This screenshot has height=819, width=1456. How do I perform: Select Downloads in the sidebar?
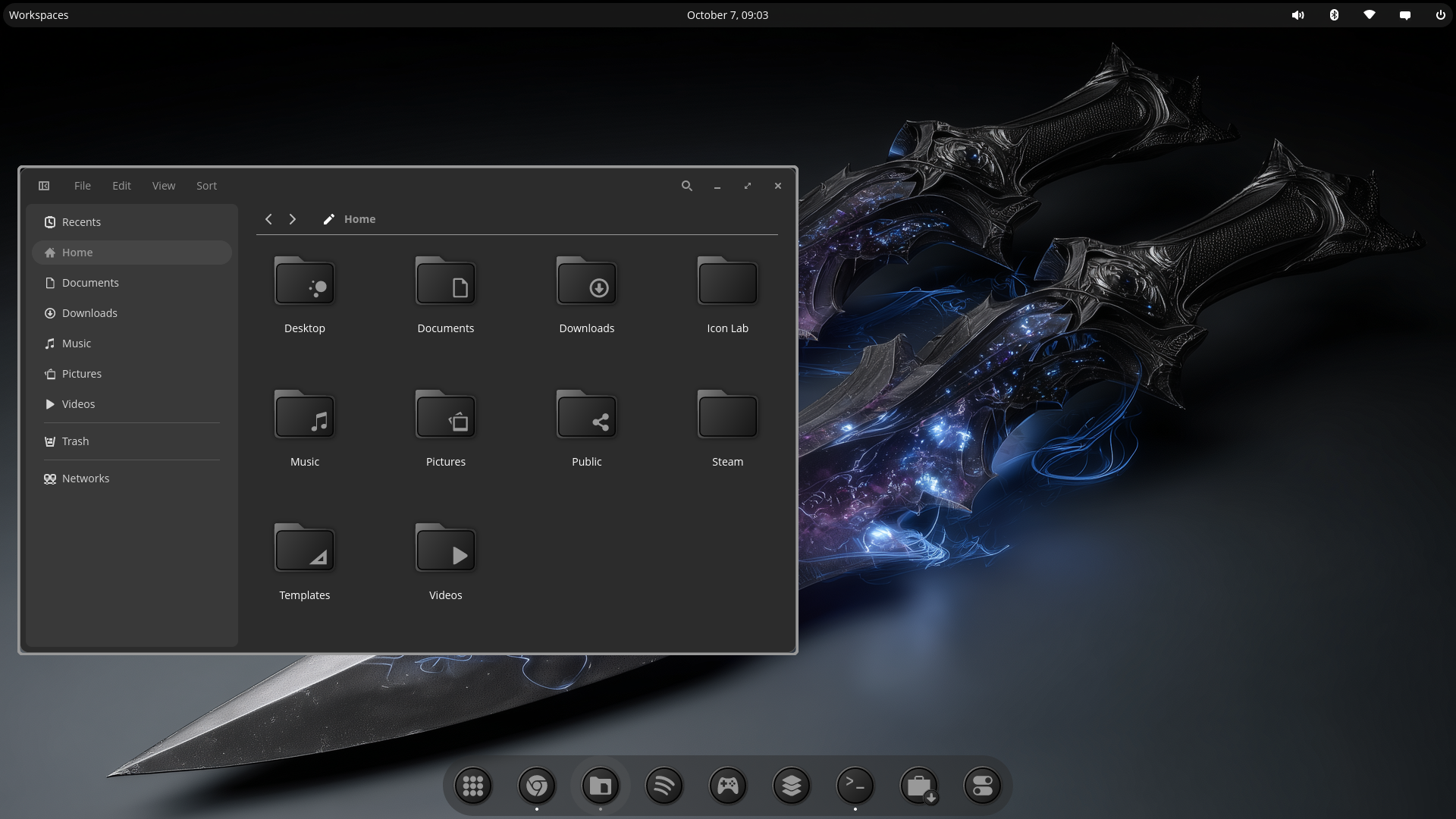(89, 313)
